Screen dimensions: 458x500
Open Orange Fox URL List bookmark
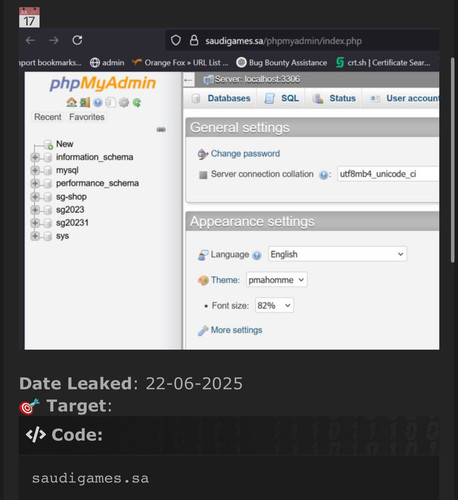point(180,63)
